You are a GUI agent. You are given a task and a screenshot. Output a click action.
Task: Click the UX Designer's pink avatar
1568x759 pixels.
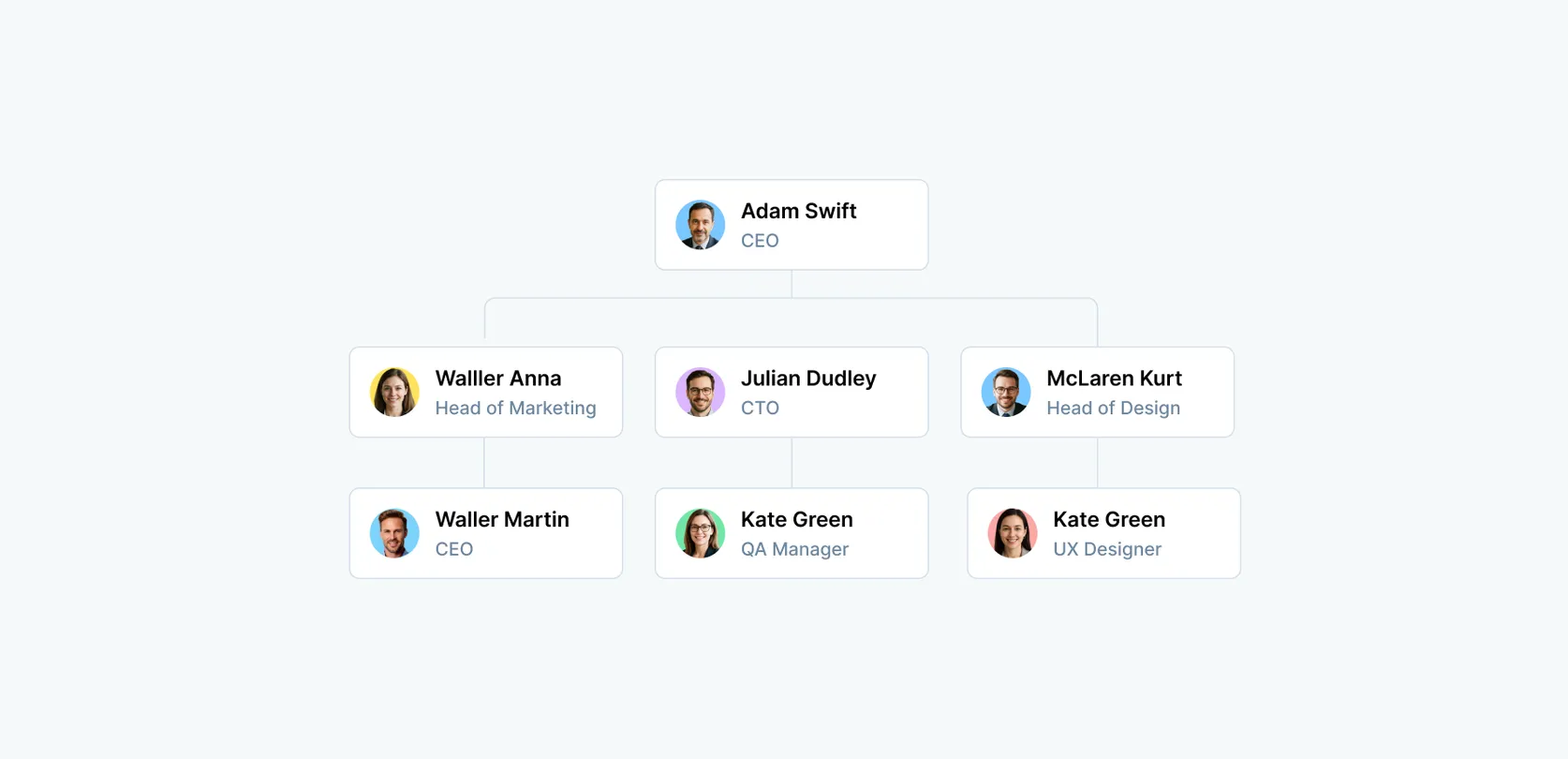pyautogui.click(x=1013, y=533)
